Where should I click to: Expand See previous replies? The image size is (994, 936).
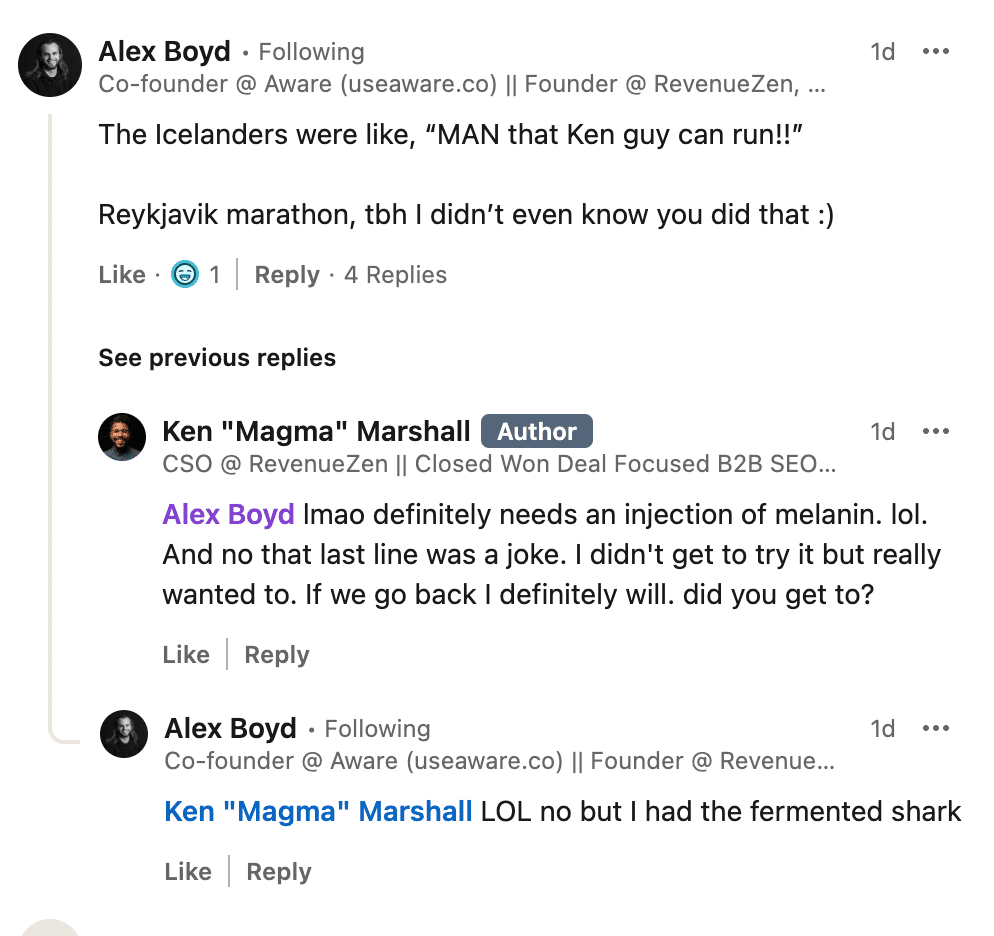pyautogui.click(x=216, y=357)
